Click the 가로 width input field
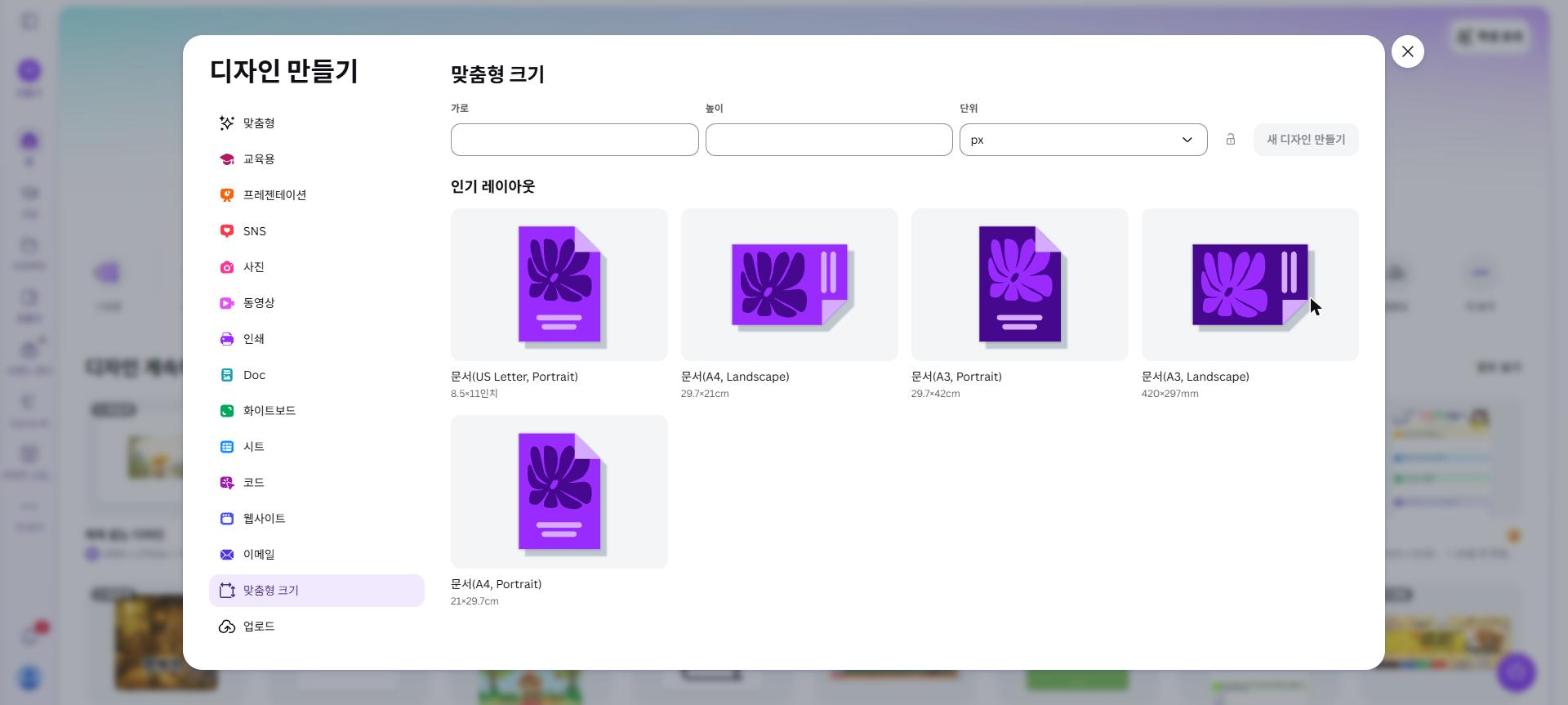This screenshot has width=1568, height=705. point(574,140)
